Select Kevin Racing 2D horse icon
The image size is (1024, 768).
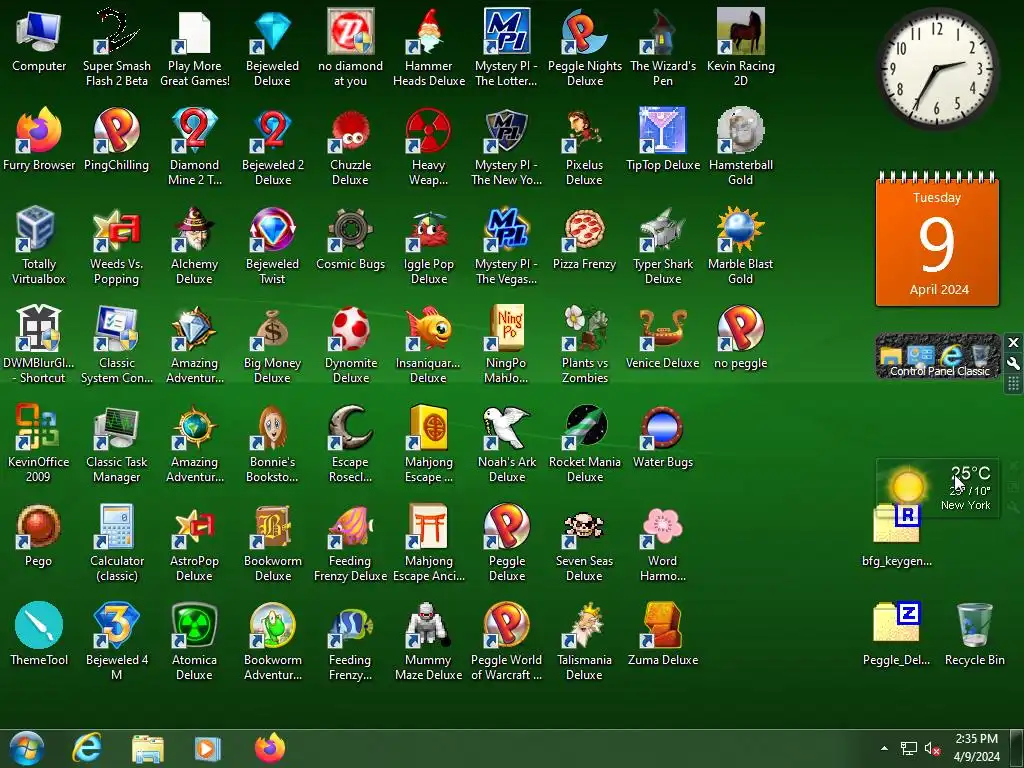tap(741, 33)
